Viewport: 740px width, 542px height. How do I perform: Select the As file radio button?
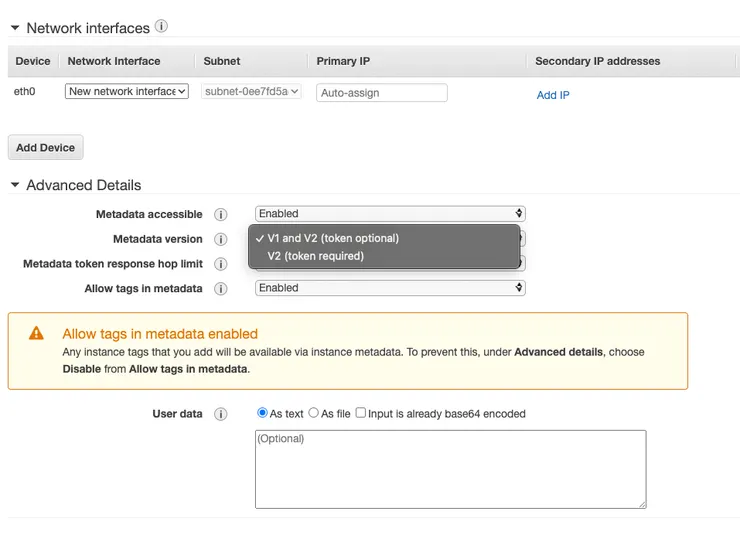[314, 413]
